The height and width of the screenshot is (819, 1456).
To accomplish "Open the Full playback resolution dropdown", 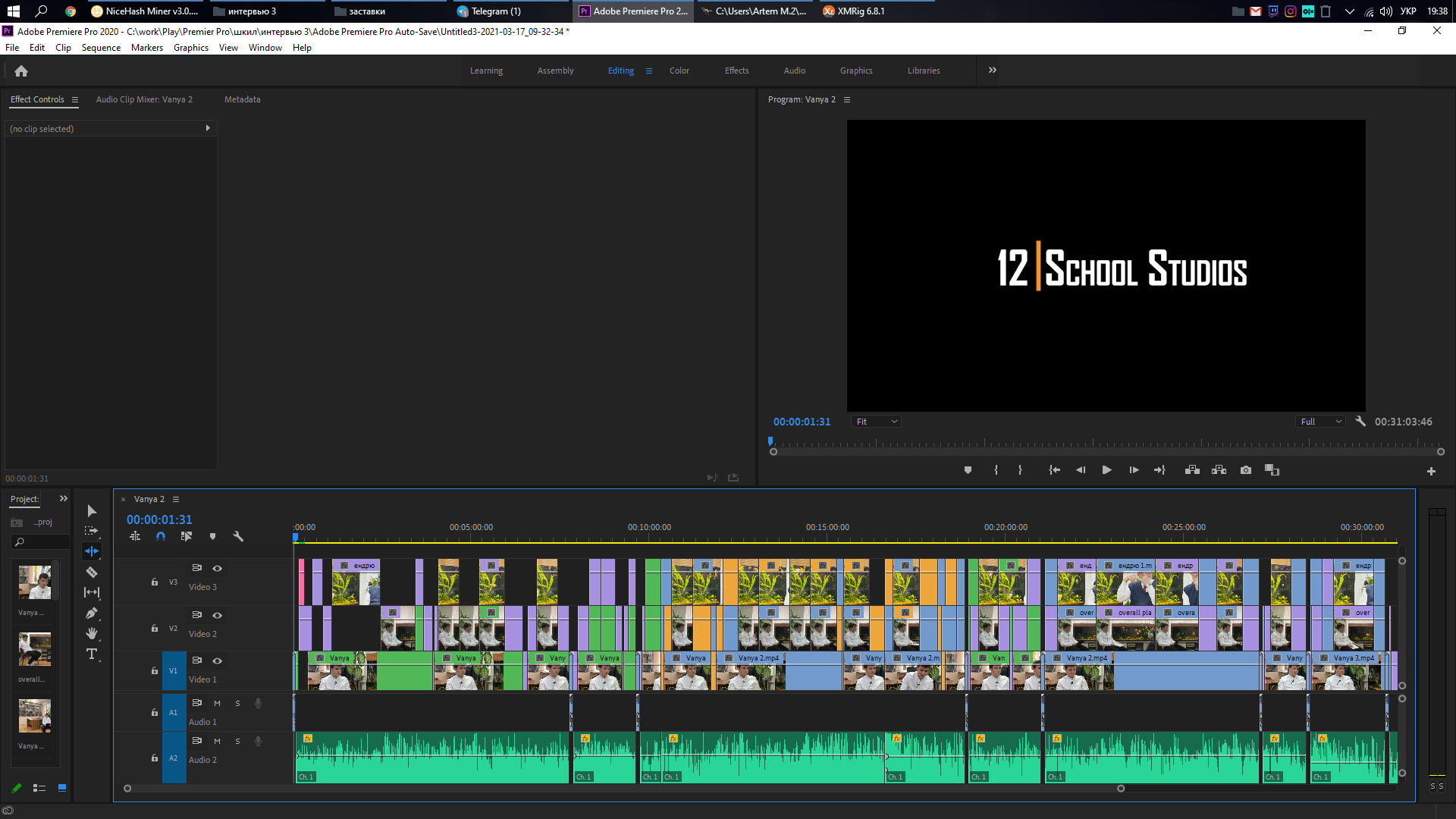I will click(x=1320, y=422).
